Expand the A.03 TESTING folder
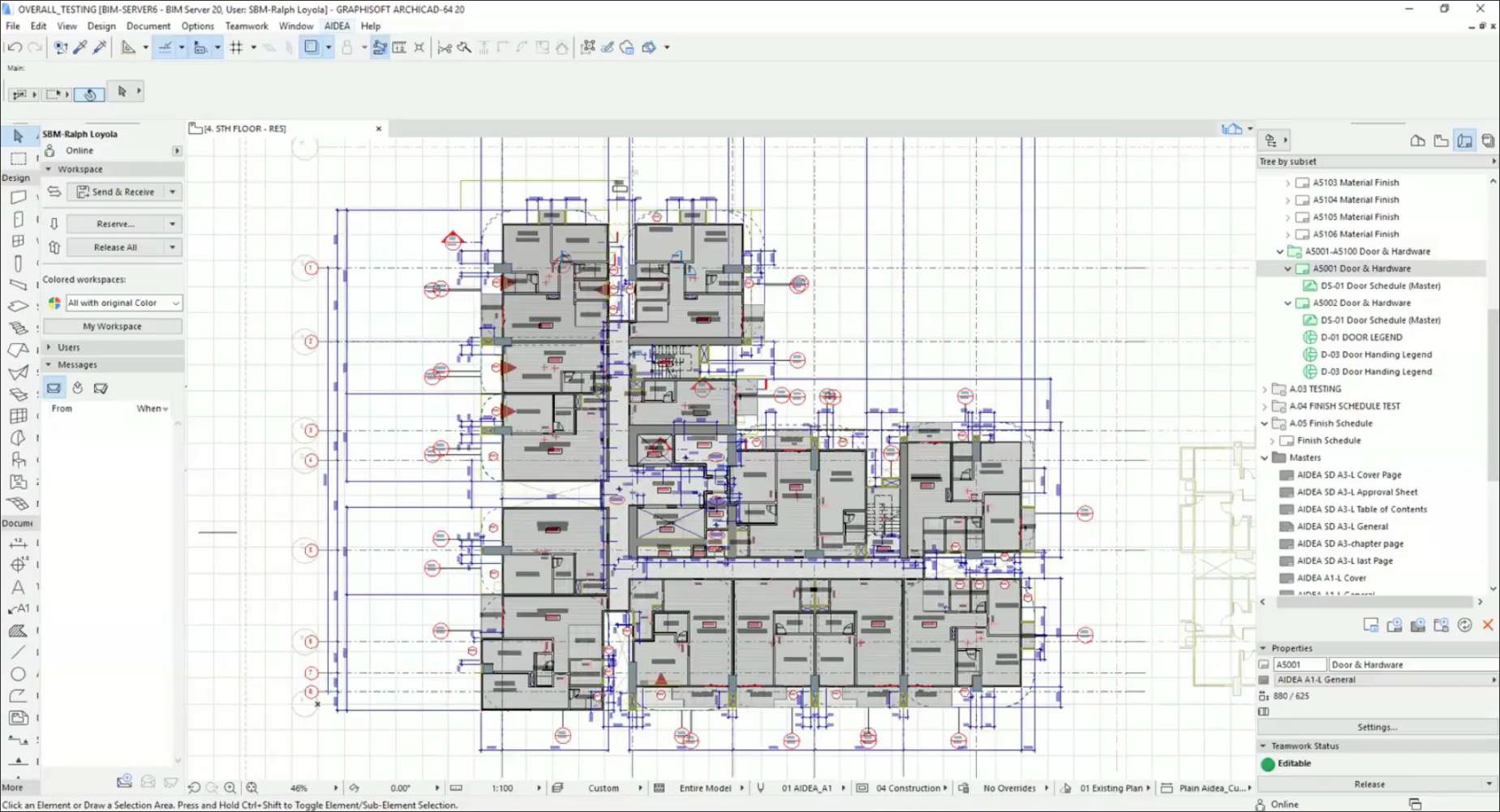1500x812 pixels. pyautogui.click(x=1265, y=389)
